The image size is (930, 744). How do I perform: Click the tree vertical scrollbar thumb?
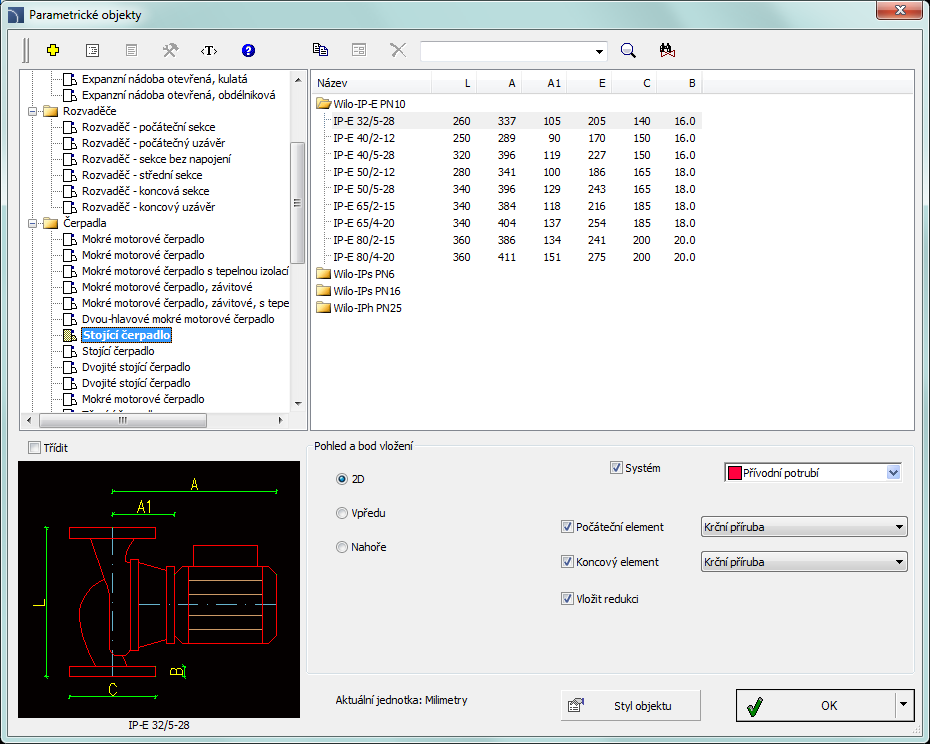pyautogui.click(x=297, y=202)
